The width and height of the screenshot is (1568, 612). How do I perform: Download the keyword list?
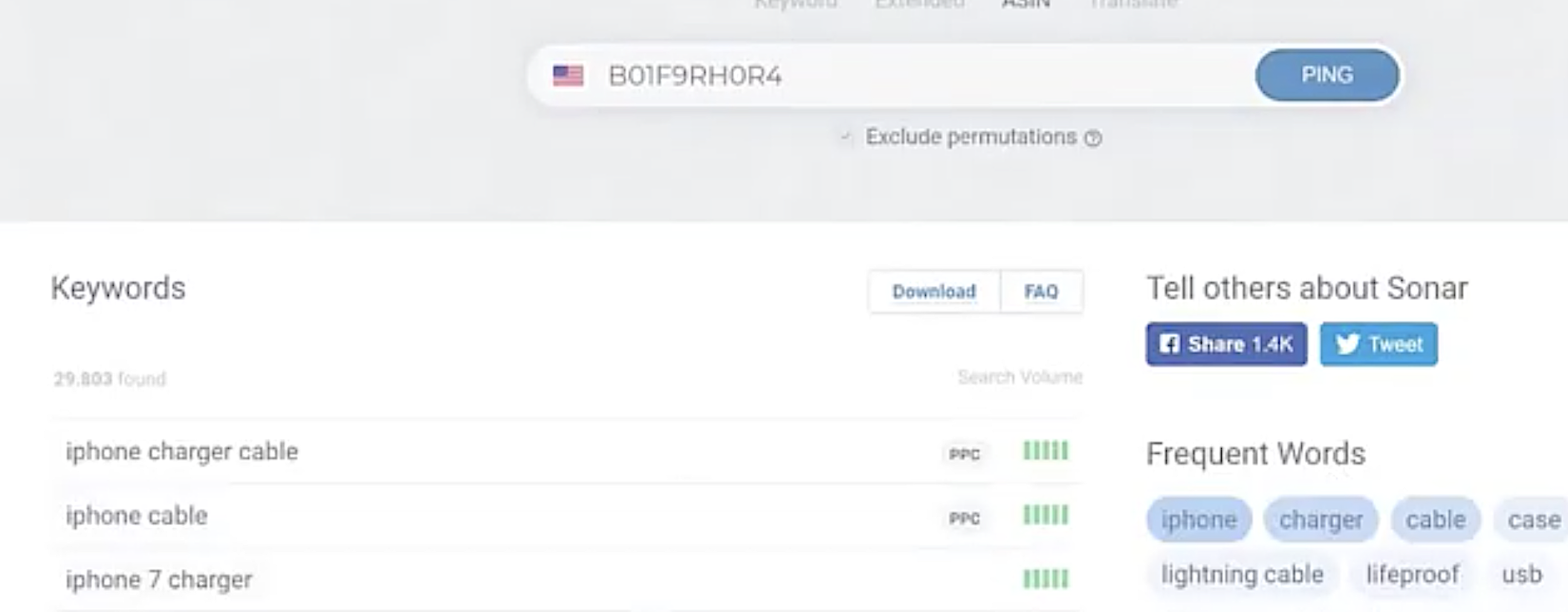[934, 291]
